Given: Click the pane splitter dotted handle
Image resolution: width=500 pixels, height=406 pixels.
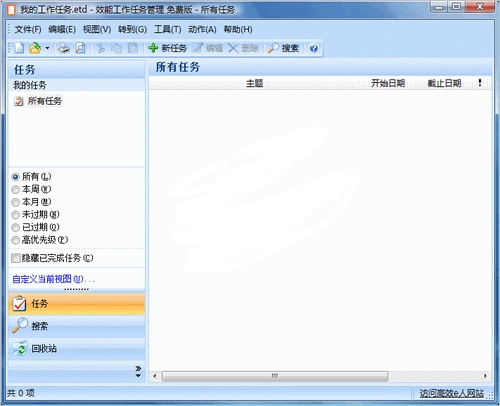Looking at the screenshot, I should [76, 289].
